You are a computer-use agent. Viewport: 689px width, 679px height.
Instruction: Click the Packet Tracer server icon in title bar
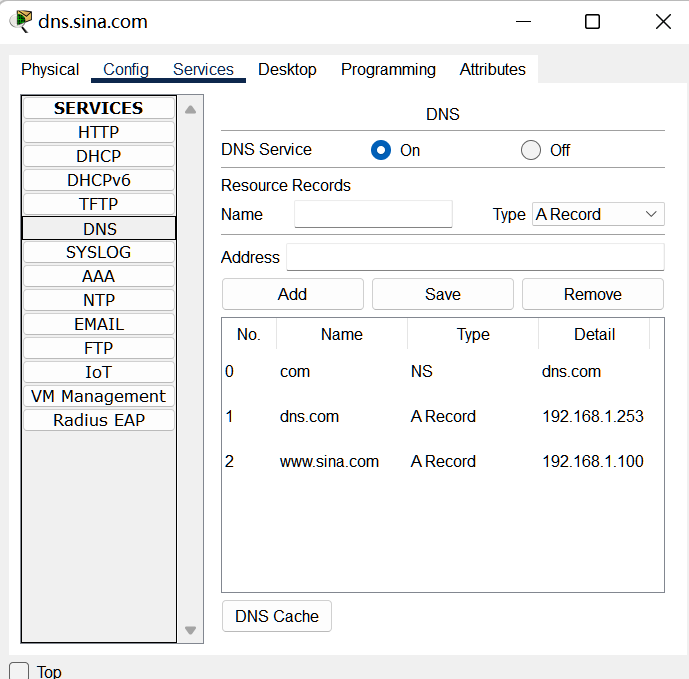point(21,21)
